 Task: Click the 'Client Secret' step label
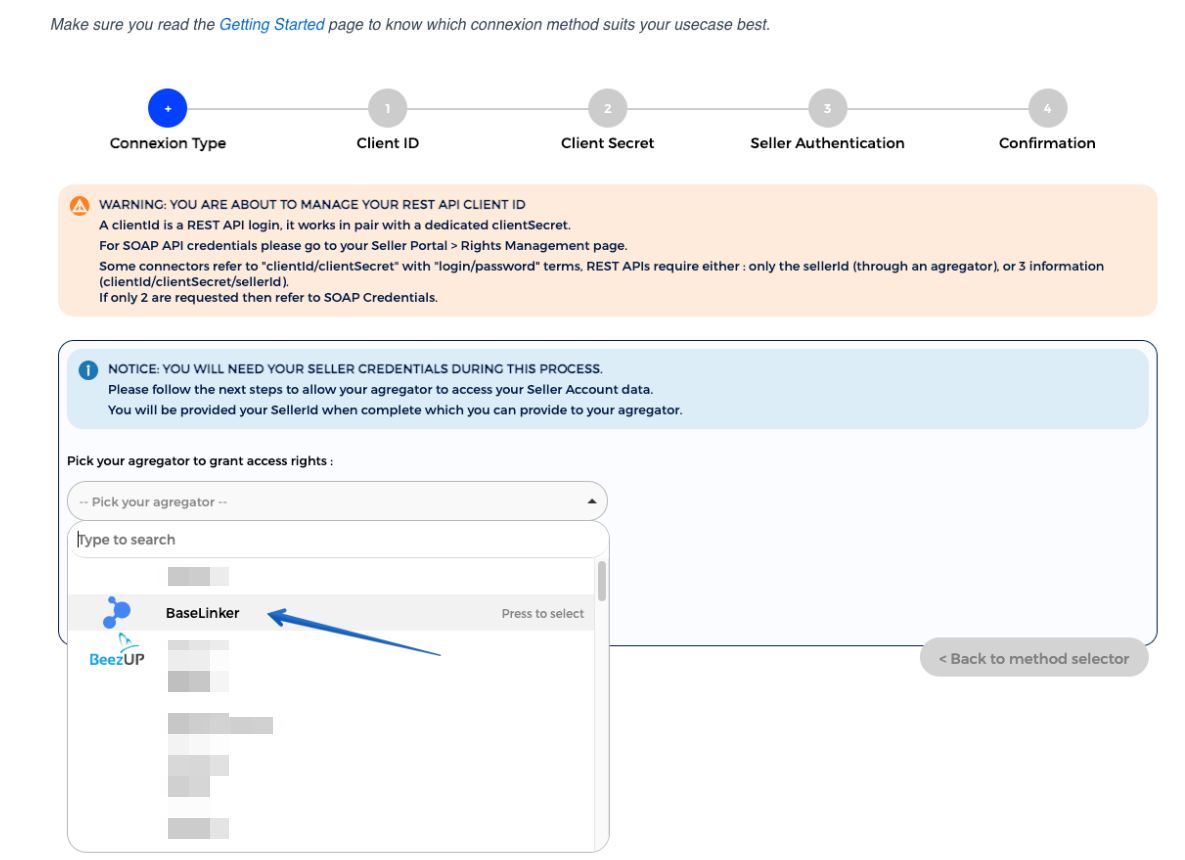pos(607,143)
